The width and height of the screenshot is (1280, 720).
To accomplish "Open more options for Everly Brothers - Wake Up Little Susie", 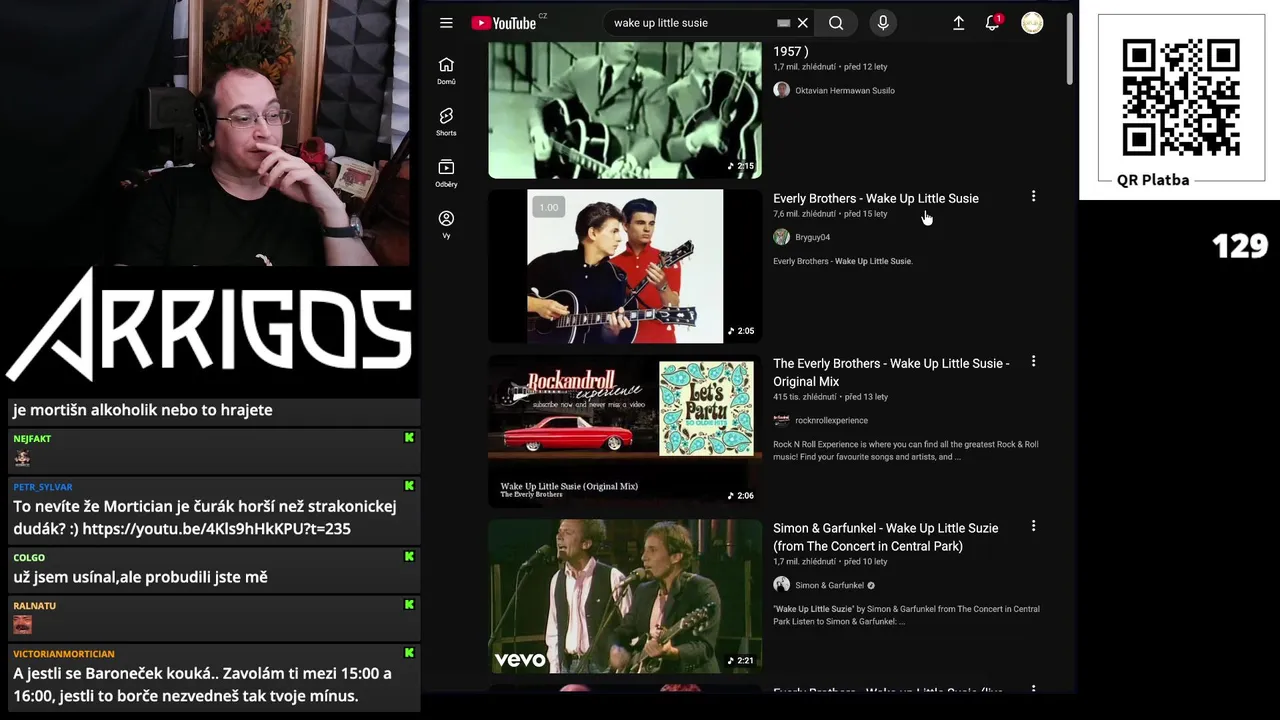I will 1033,197.
